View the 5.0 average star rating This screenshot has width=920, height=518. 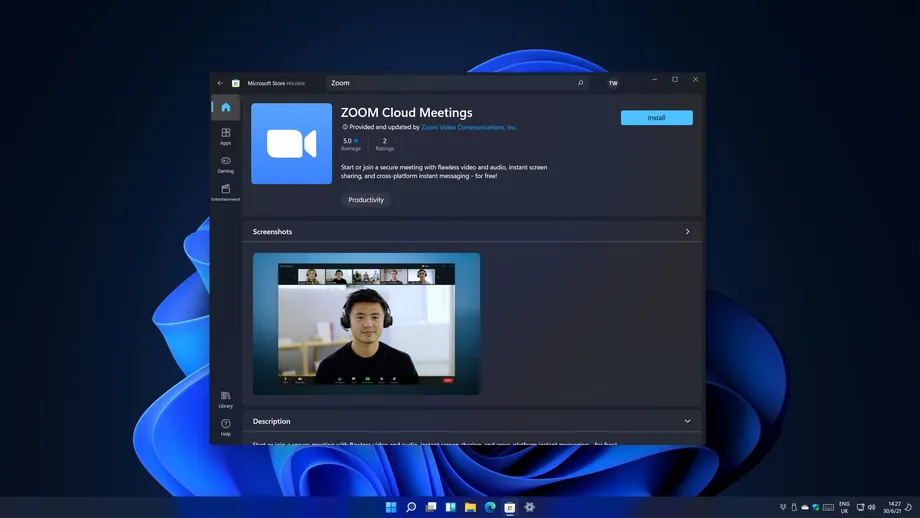350,144
